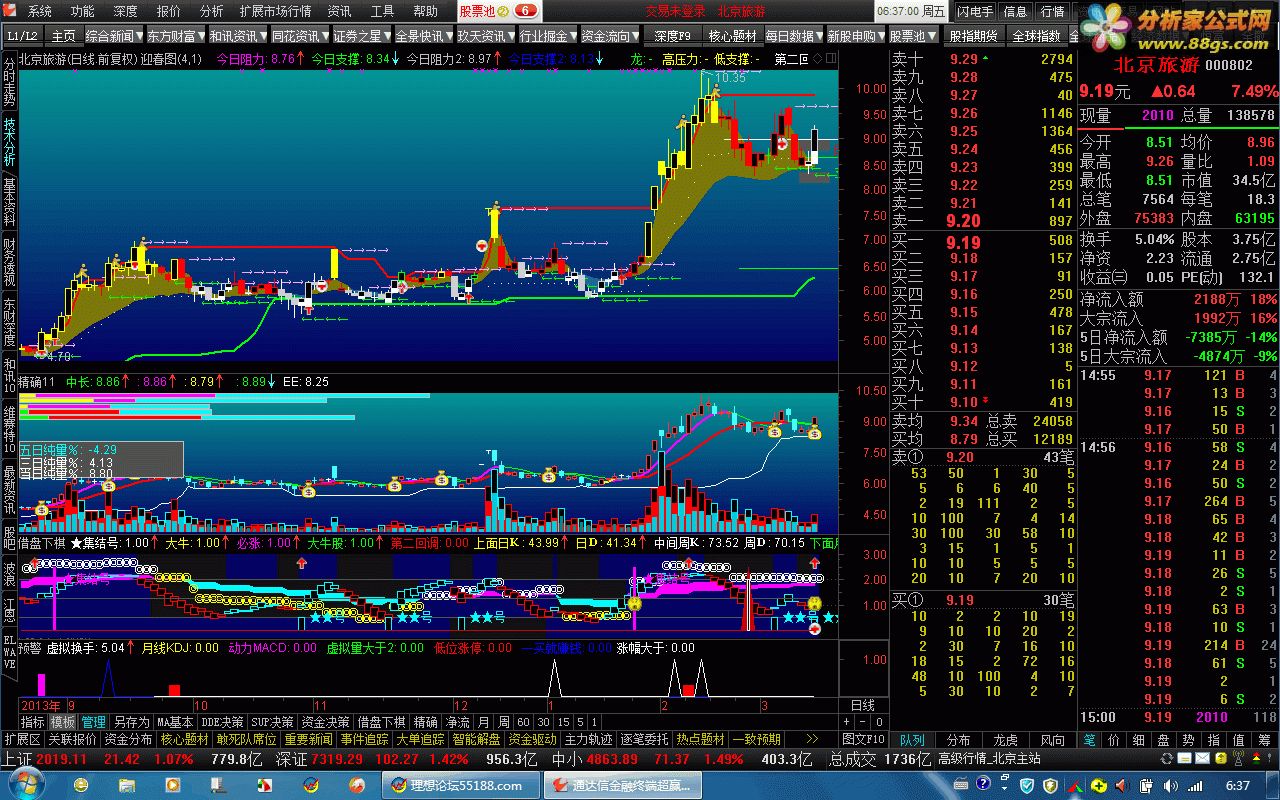Open the 关联报价 bottom panel tab

tap(72, 739)
